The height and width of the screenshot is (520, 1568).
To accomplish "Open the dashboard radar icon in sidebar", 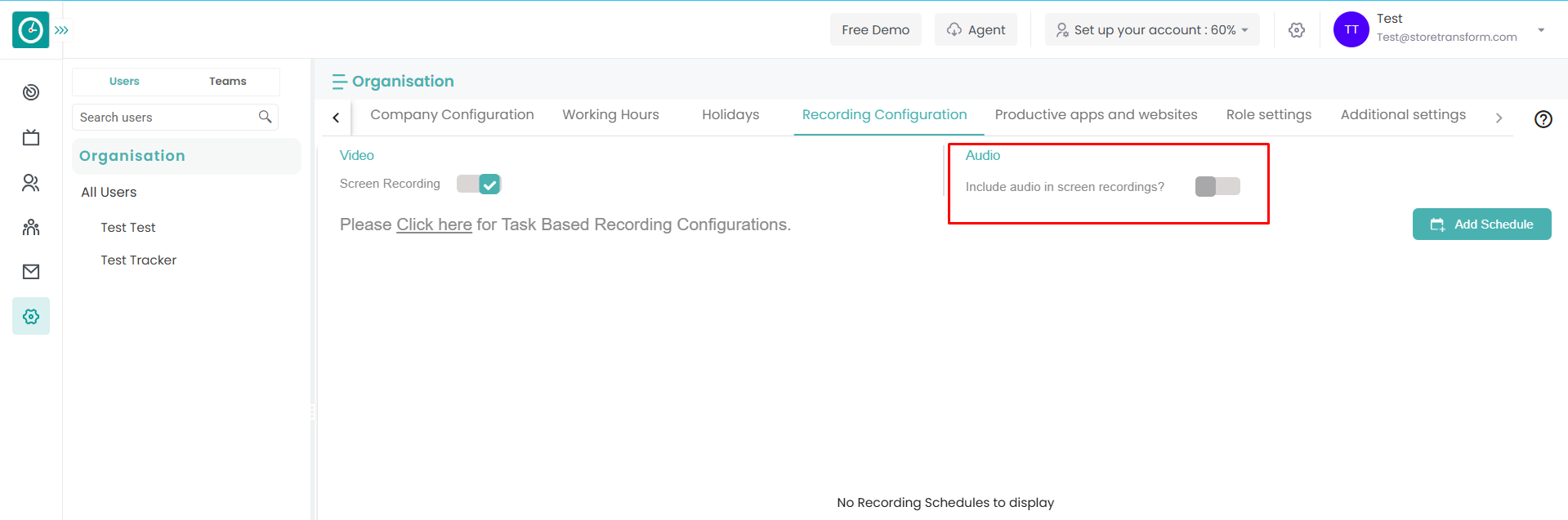I will [31, 92].
